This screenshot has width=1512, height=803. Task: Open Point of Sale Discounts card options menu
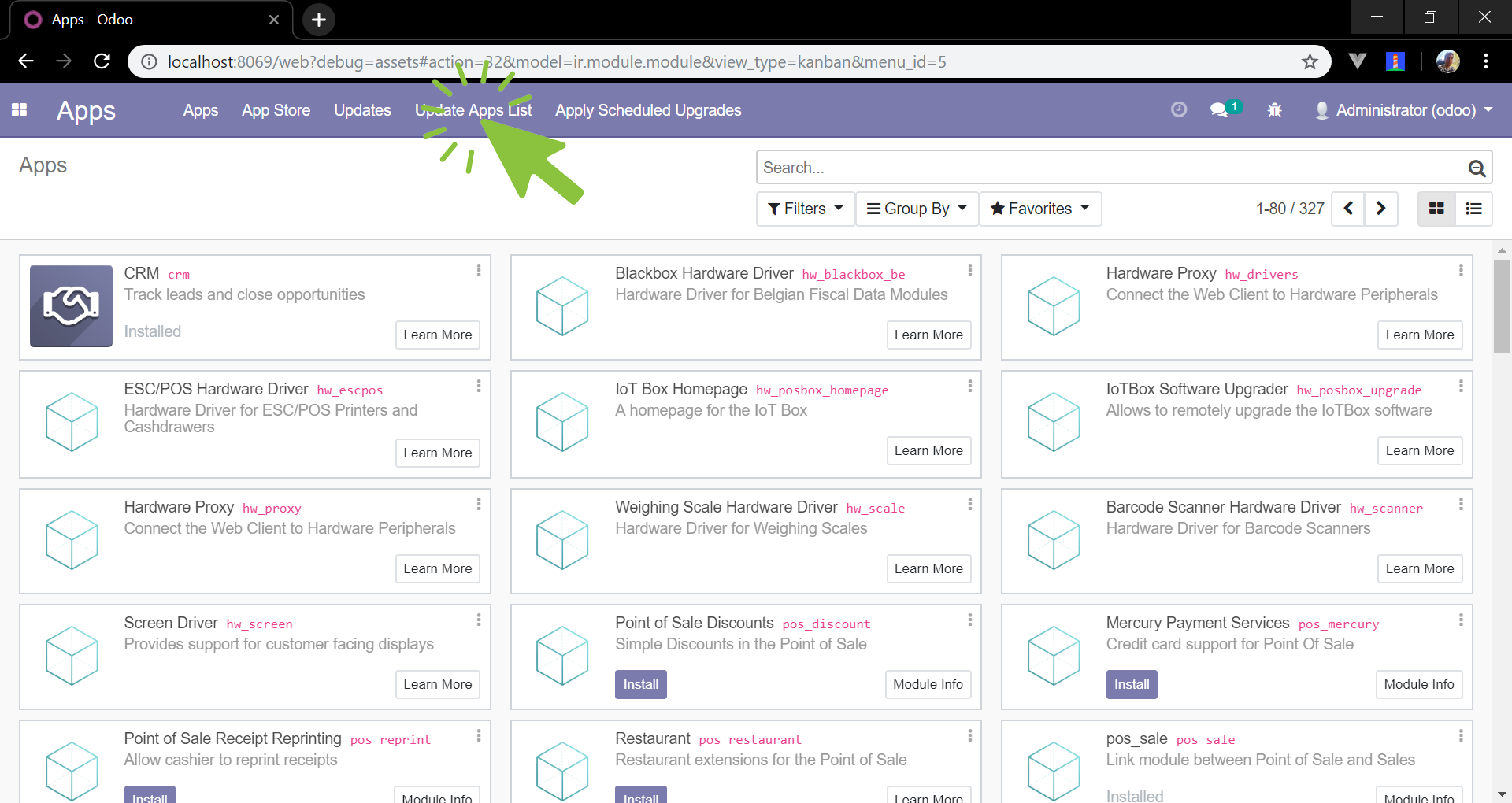click(x=970, y=620)
